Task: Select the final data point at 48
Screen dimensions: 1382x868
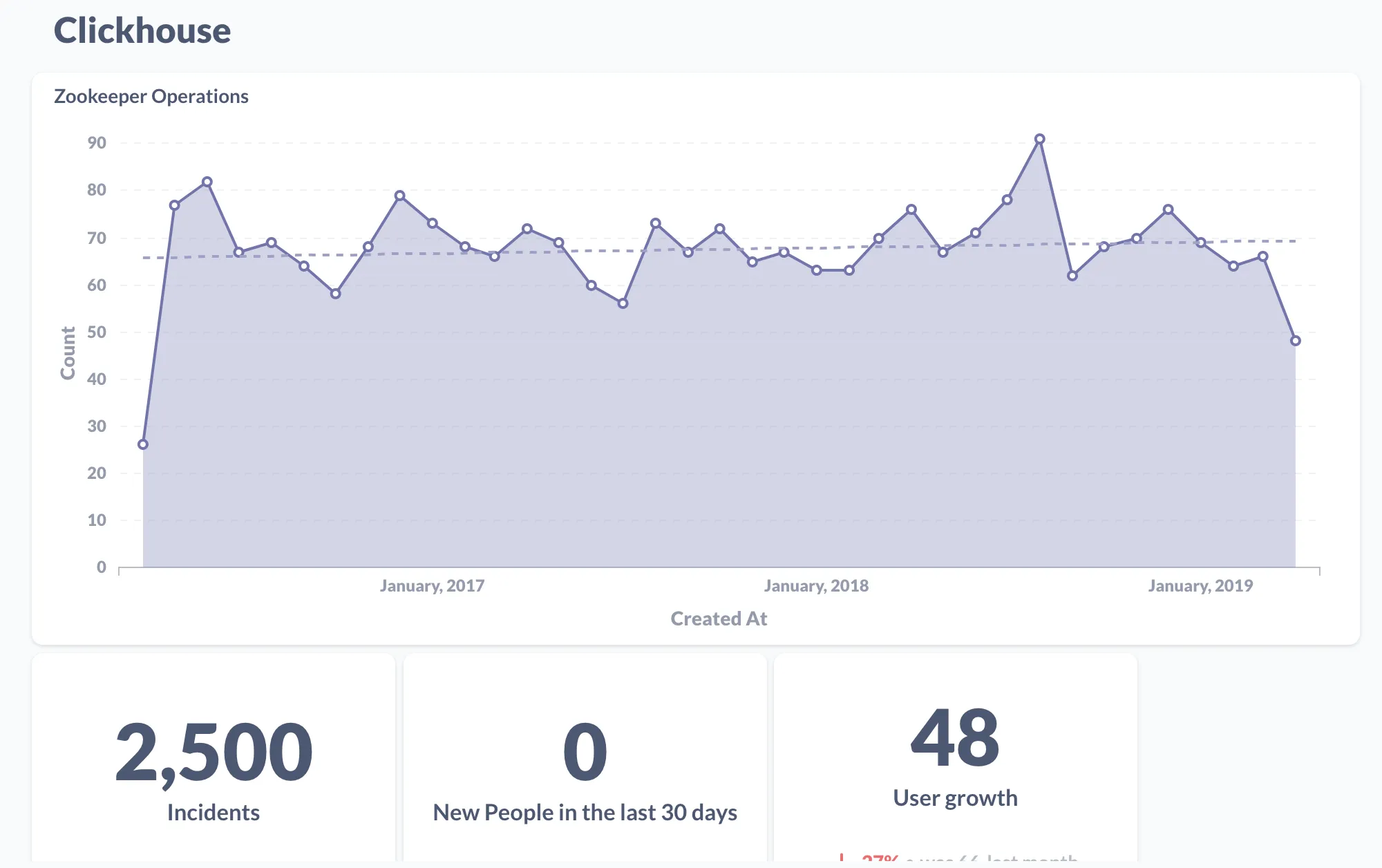Action: point(1296,341)
